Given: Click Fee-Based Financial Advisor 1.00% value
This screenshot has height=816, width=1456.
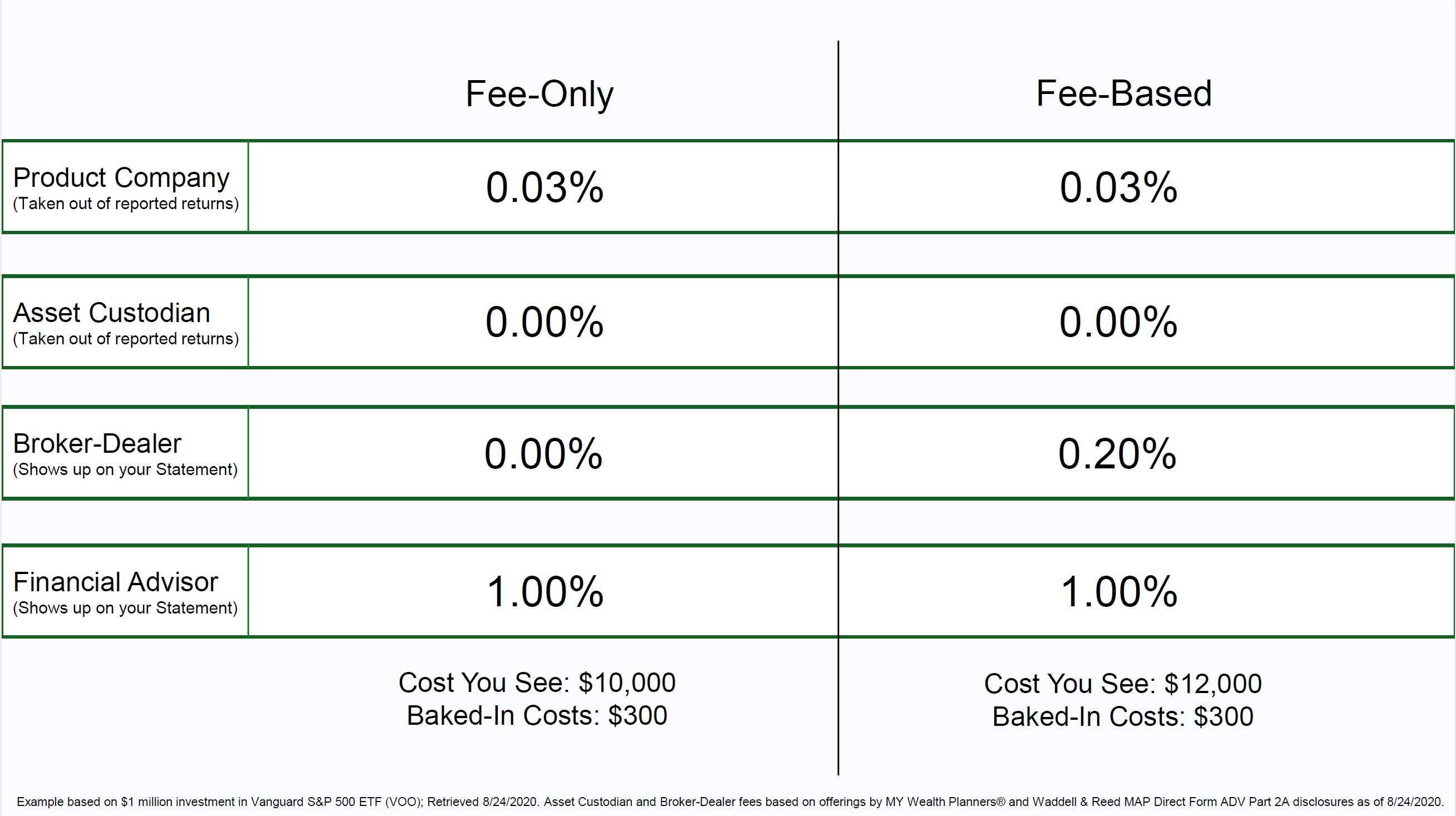Looking at the screenshot, I should (1119, 592).
